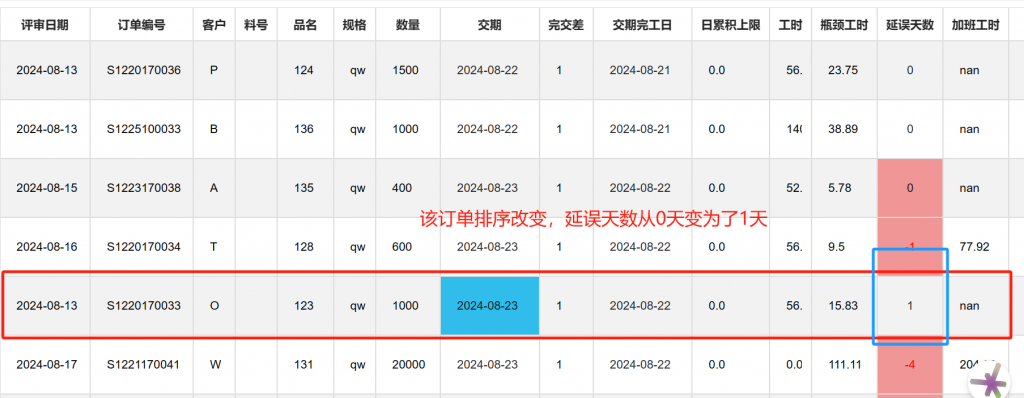Select order number S1220170036 cell
This screenshot has height=398, width=1024.
point(144,70)
